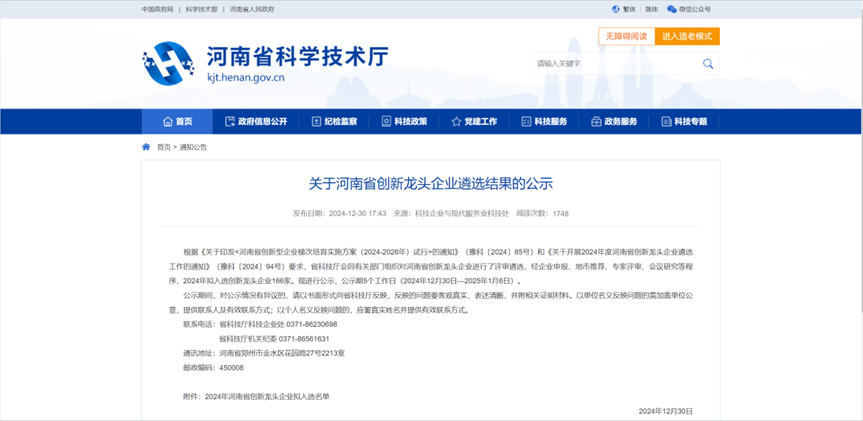Click the globe icon beside 繁体

tap(615, 9)
